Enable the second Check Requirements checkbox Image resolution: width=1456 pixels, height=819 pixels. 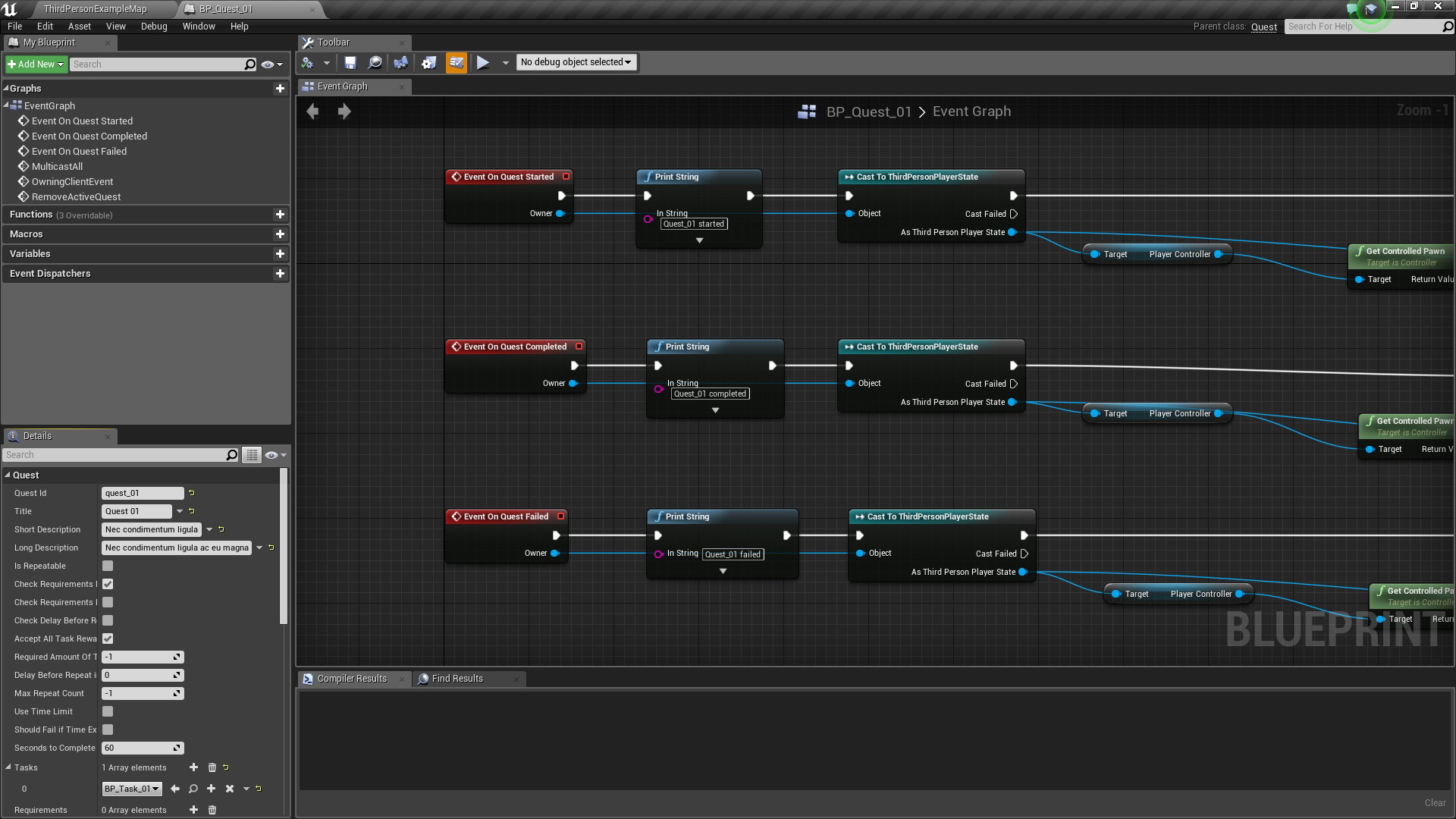click(x=108, y=602)
